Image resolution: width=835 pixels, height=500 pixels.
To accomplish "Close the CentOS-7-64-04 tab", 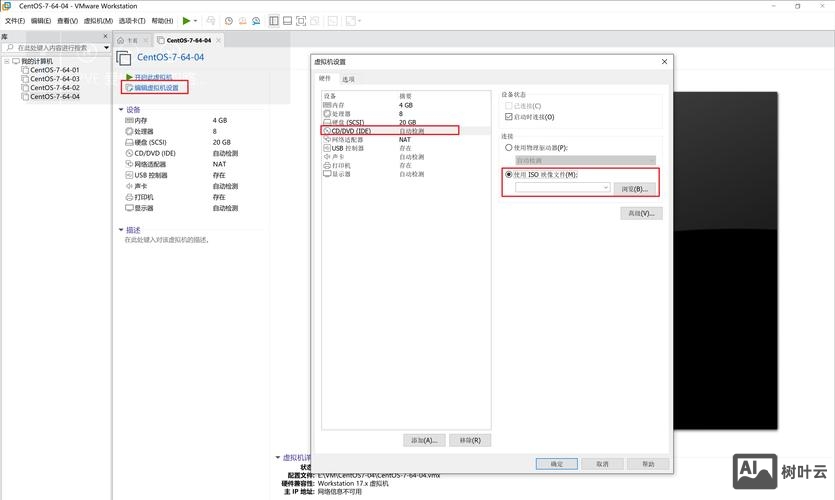I will click(218, 40).
